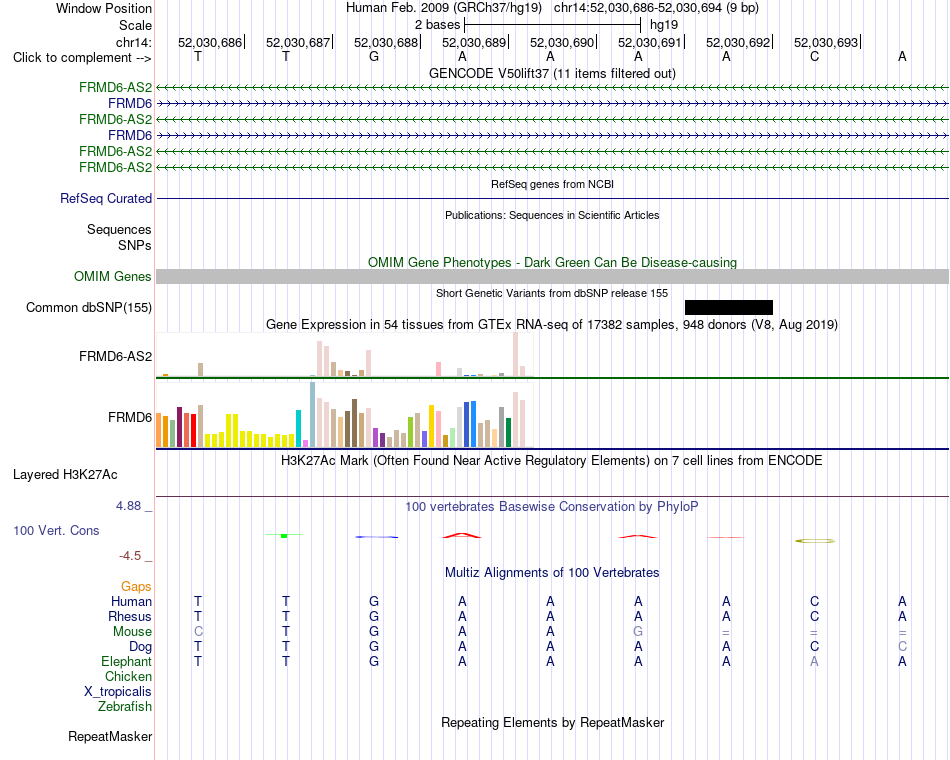Click the black Common dbSNP variant block
The image size is (950, 760).
click(728, 307)
